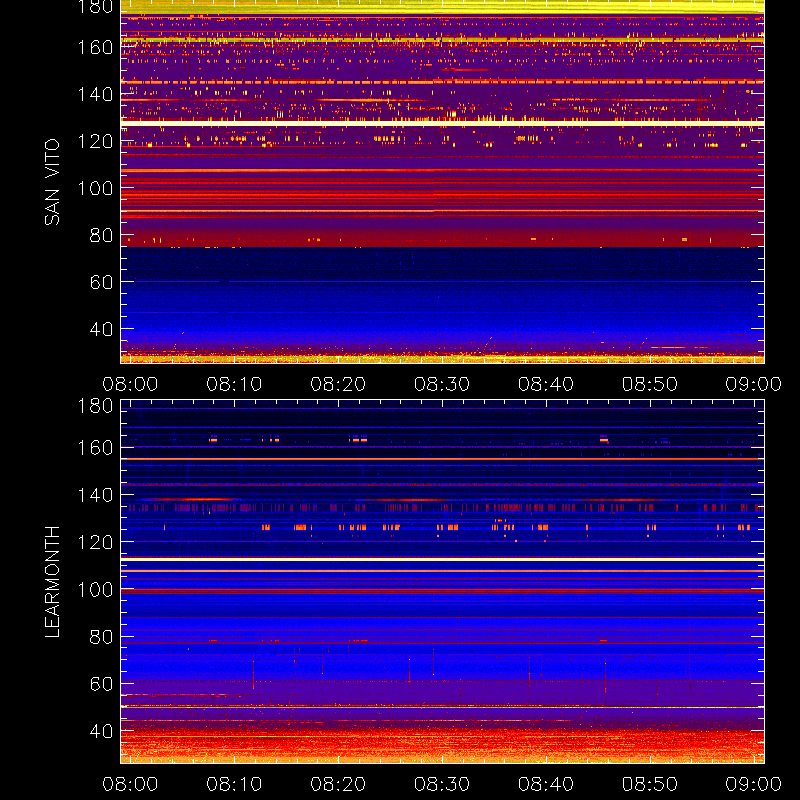Image resolution: width=800 pixels, height=800 pixels.
Task: Click the SAN VITO axis label
Action: 52,182
